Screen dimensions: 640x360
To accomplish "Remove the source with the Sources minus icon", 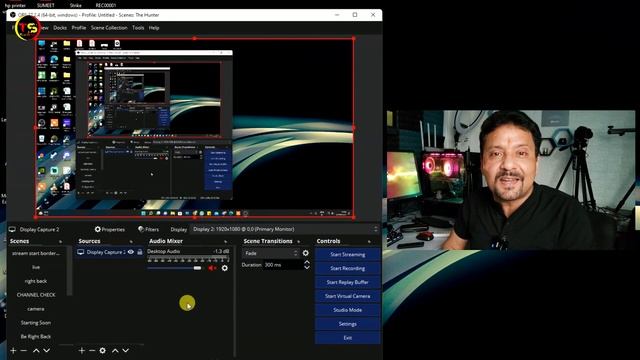I will [92, 351].
